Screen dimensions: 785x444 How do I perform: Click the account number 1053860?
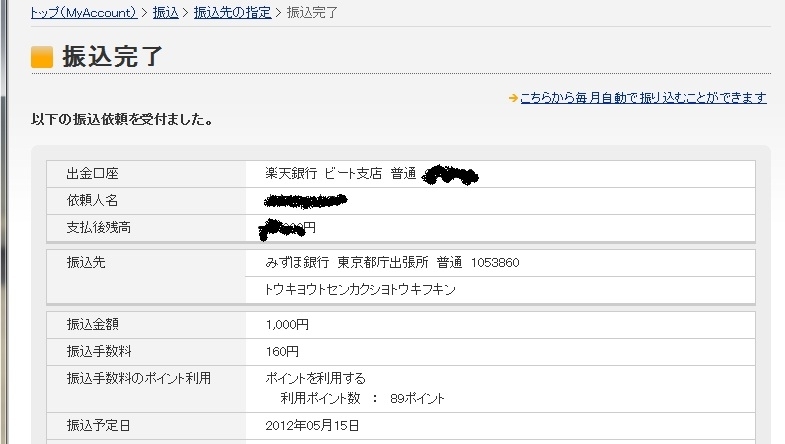coord(495,263)
